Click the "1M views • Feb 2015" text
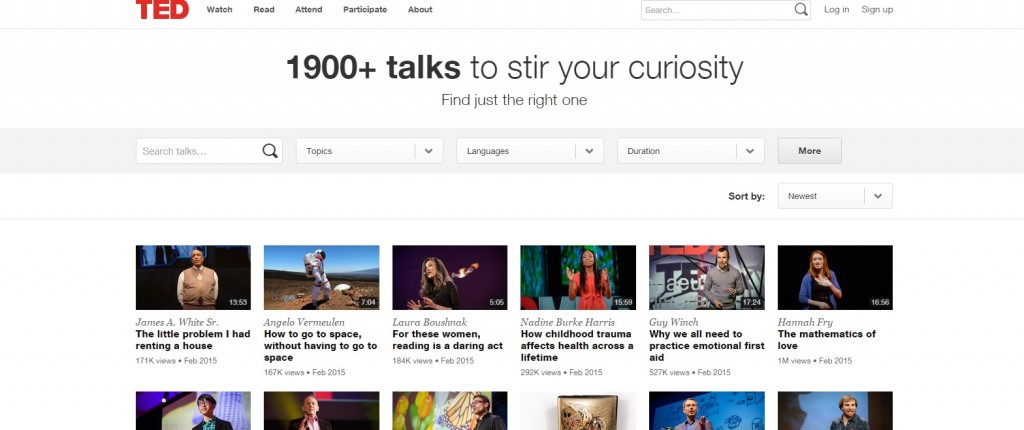1024x430 pixels. [815, 361]
